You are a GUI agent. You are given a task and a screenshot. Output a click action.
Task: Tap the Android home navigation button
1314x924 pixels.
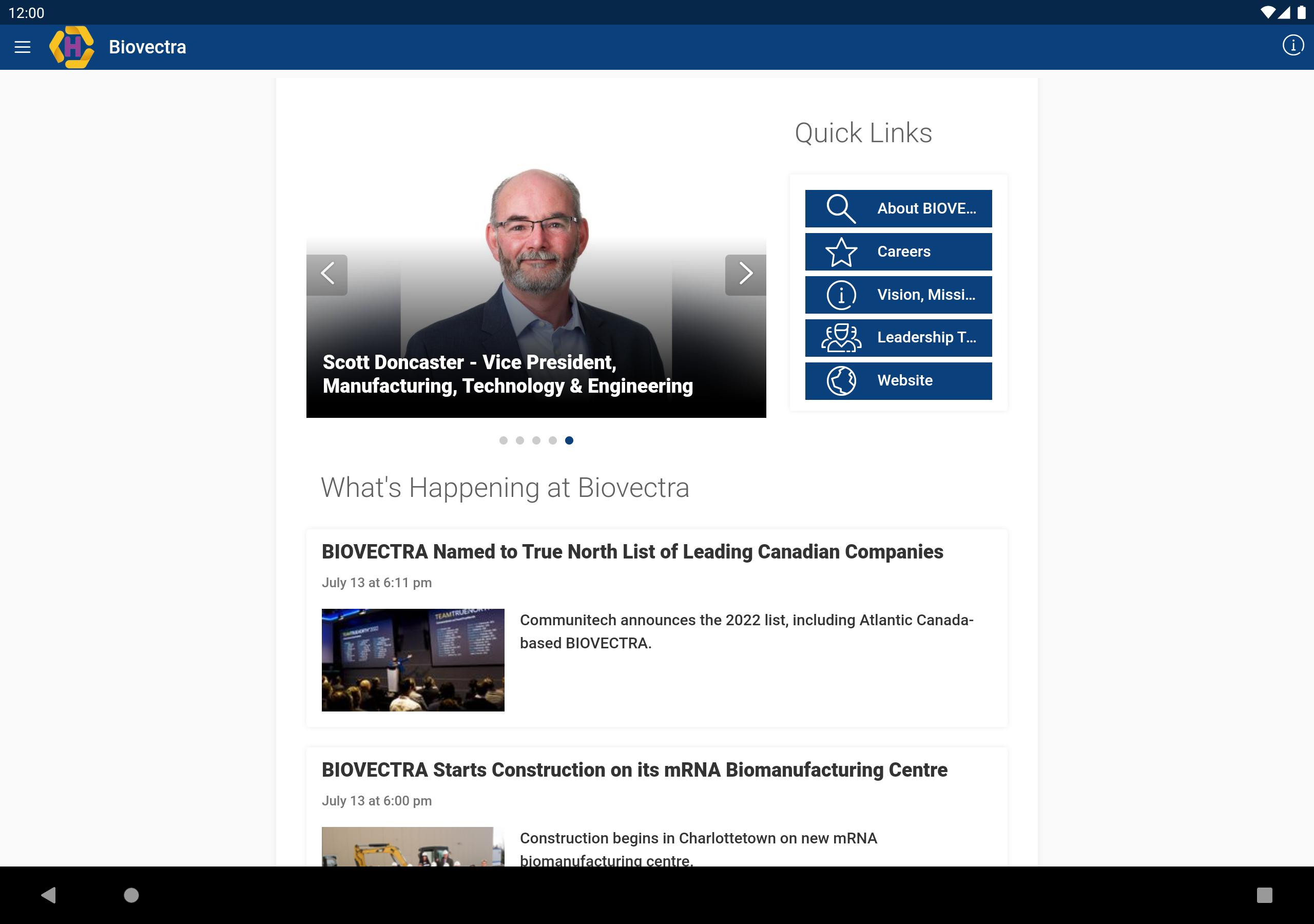click(x=131, y=895)
